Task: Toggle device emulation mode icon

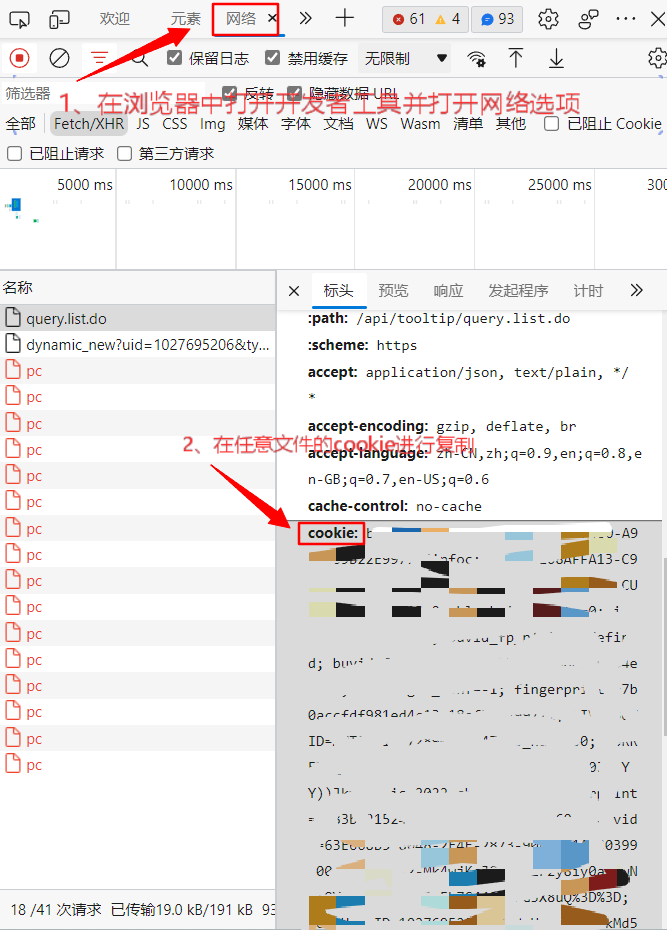Action: 59,20
